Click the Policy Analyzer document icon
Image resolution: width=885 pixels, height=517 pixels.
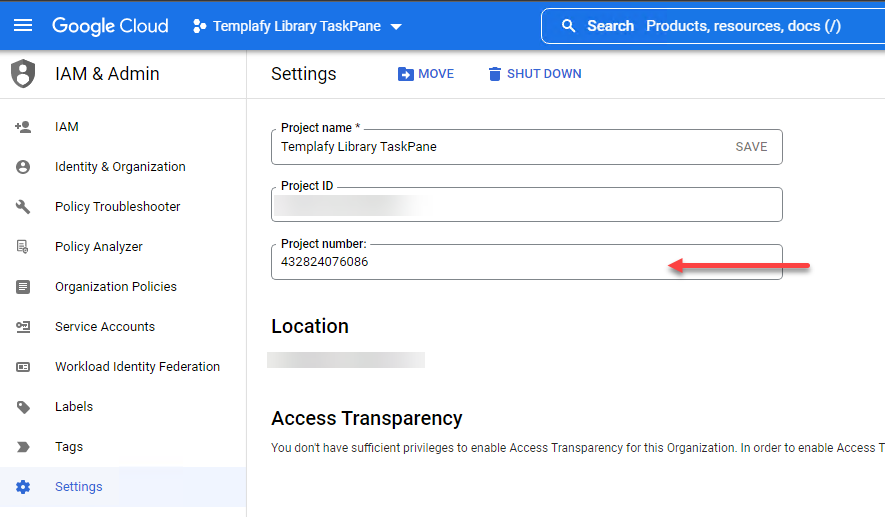click(x=23, y=247)
